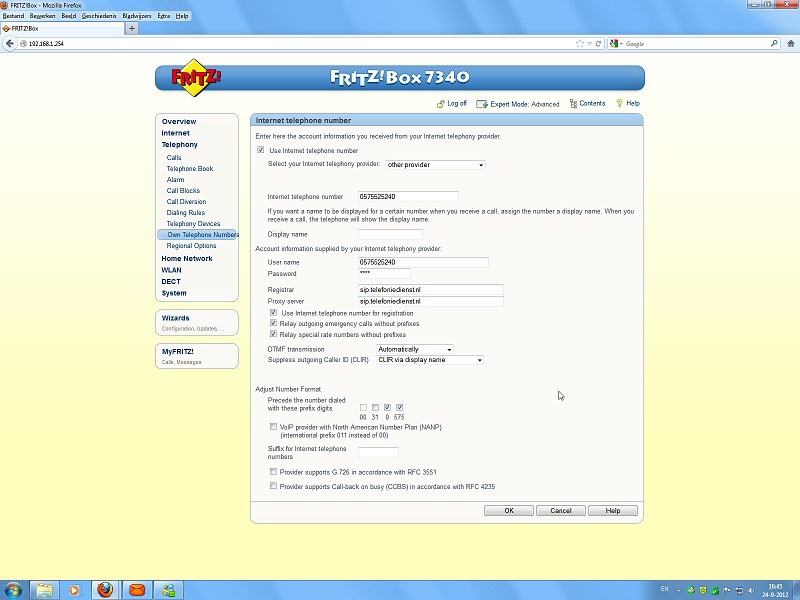This screenshot has width=800, height=600.
Task: Click the Proxy server input field
Action: coord(431,302)
